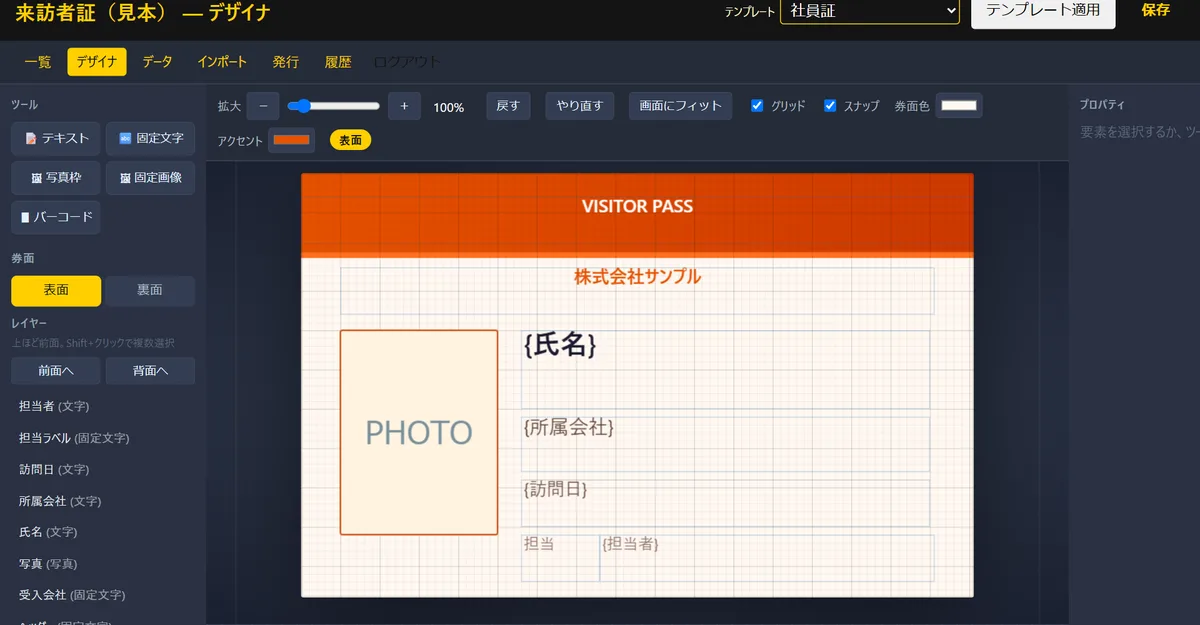Select the バーコード barcode tool
Viewport: 1200px width, 625px height.
56,217
